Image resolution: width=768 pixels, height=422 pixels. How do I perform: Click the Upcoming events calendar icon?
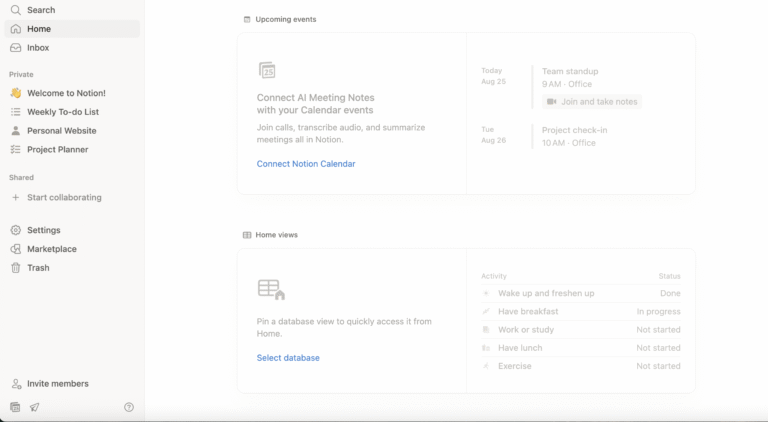point(247,20)
